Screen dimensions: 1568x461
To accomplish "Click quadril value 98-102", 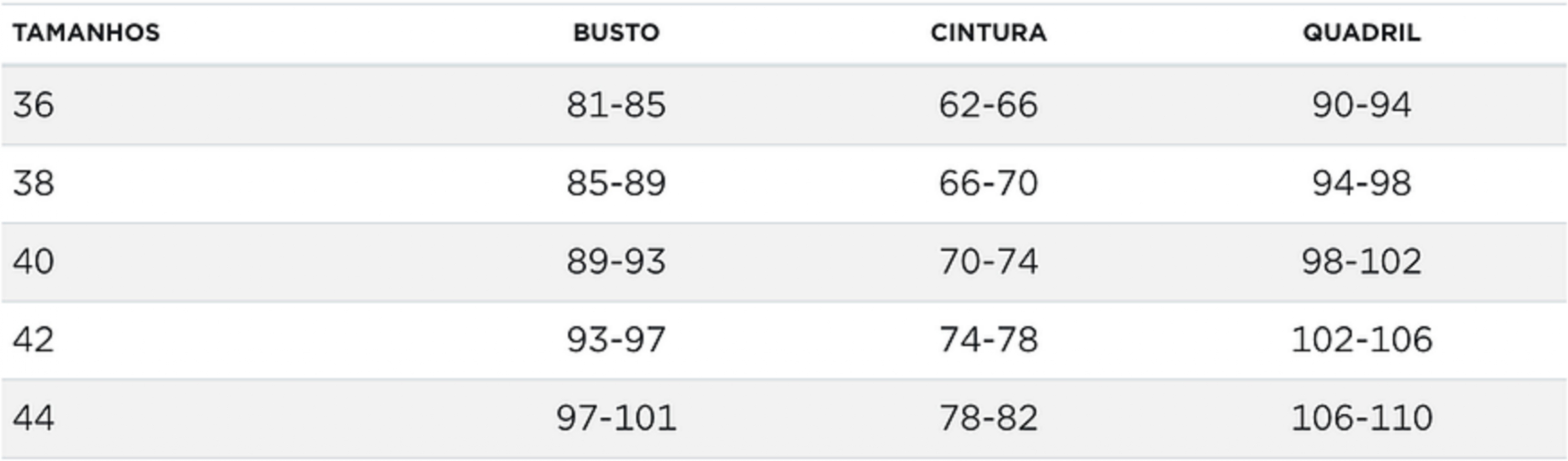I will (x=1361, y=261).
